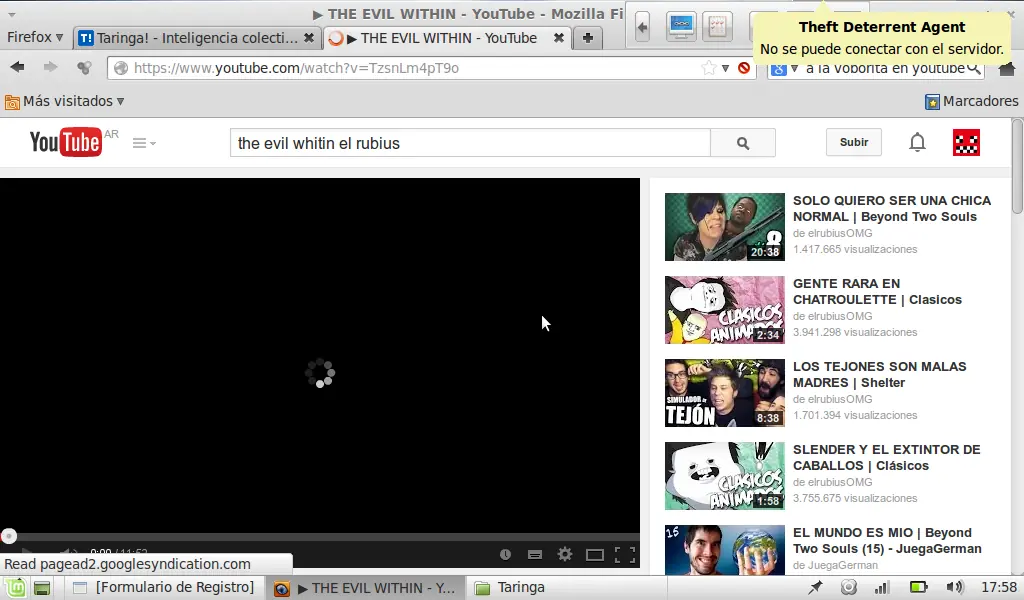Open YouTube guide hamburger menu
1024x600 pixels.
[x=144, y=143]
